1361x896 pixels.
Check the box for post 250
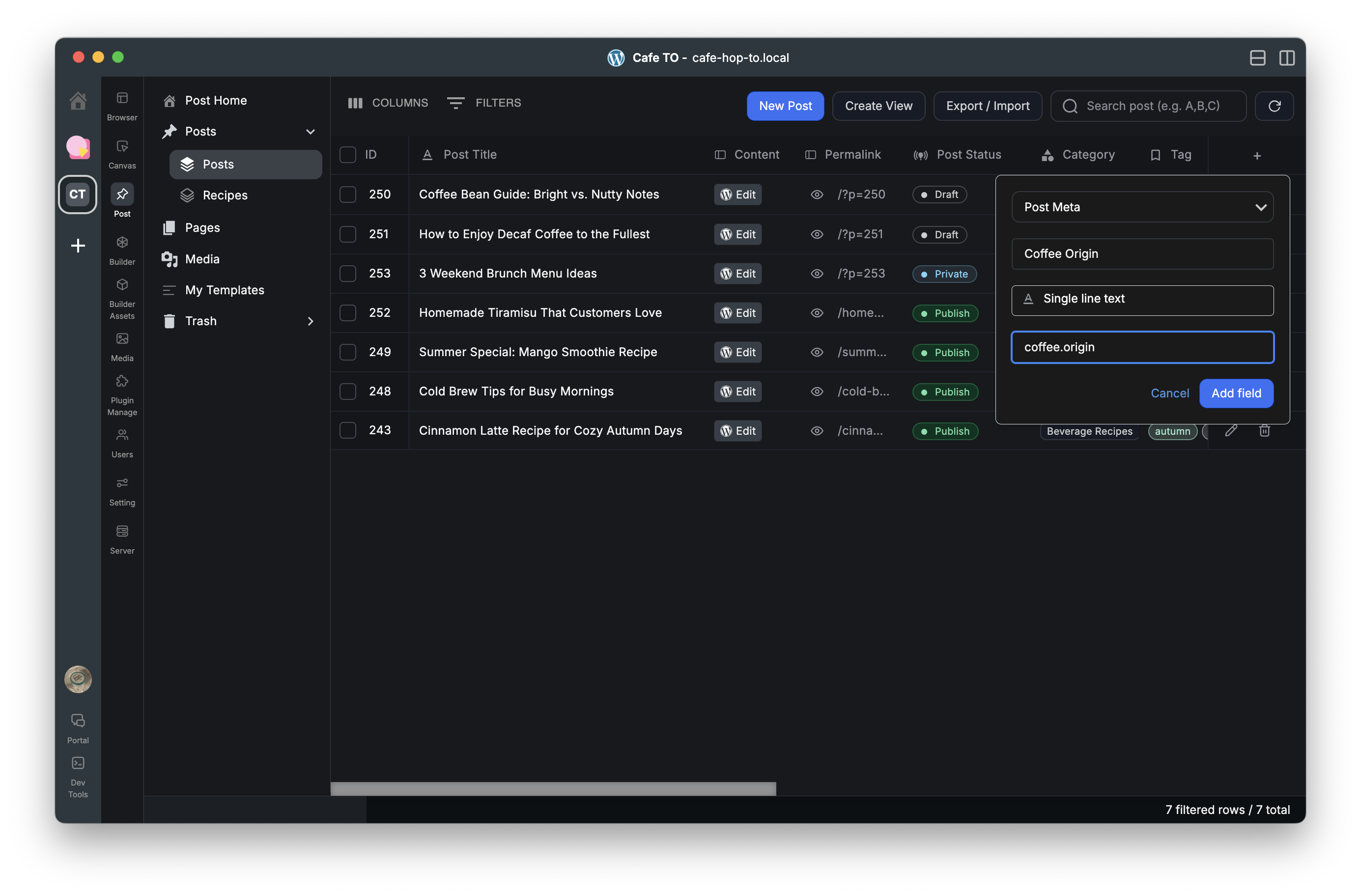[348, 195]
